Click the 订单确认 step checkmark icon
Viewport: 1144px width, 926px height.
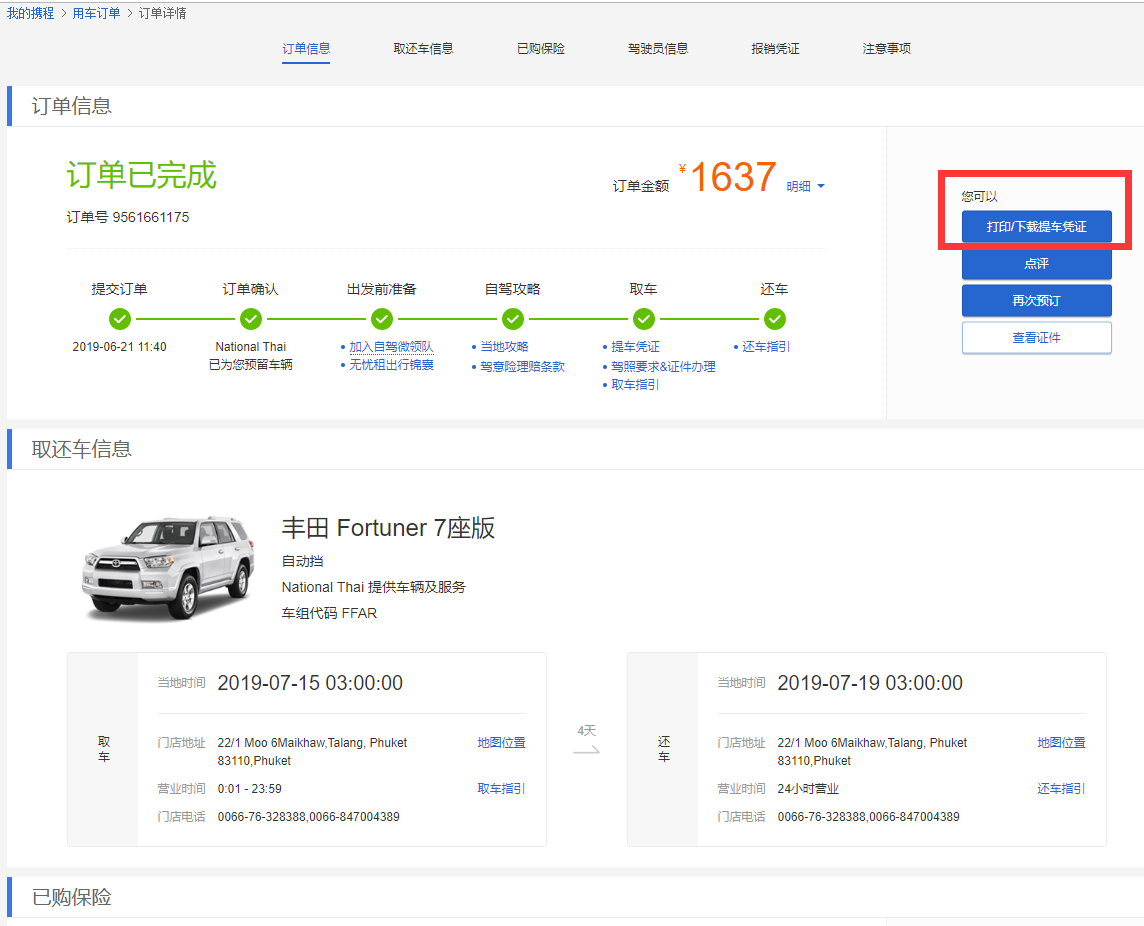(251, 319)
